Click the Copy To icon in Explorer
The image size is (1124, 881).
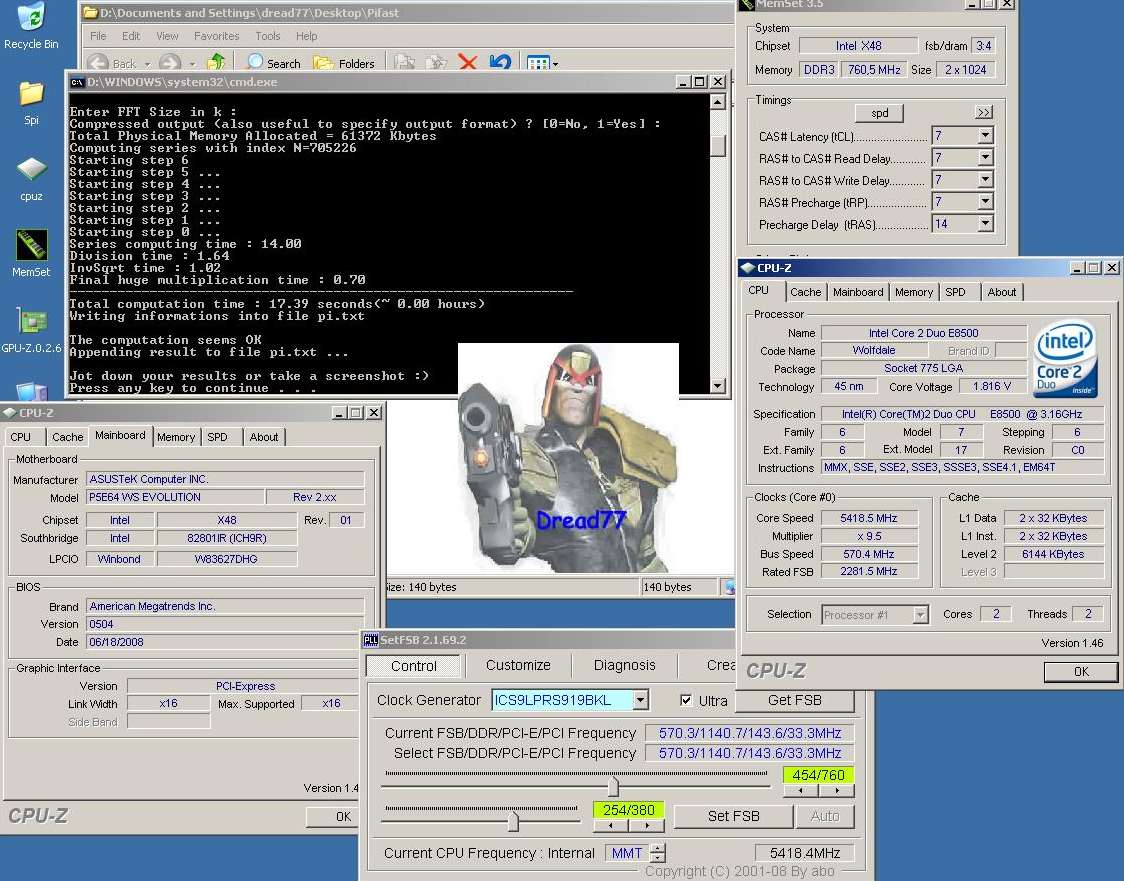tap(436, 63)
